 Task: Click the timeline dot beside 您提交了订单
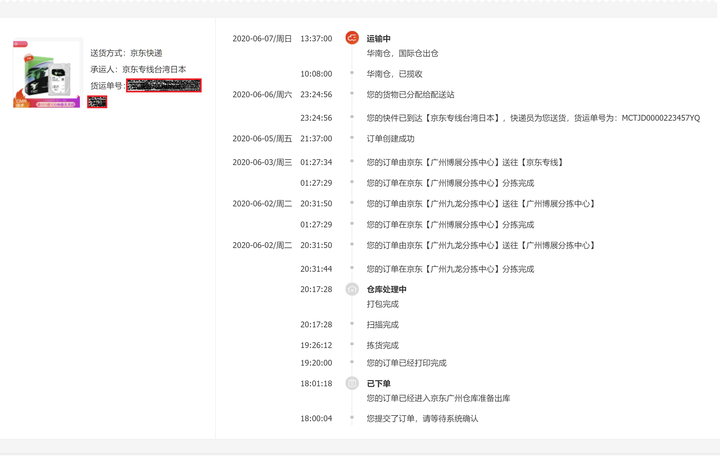pyautogui.click(x=352, y=417)
